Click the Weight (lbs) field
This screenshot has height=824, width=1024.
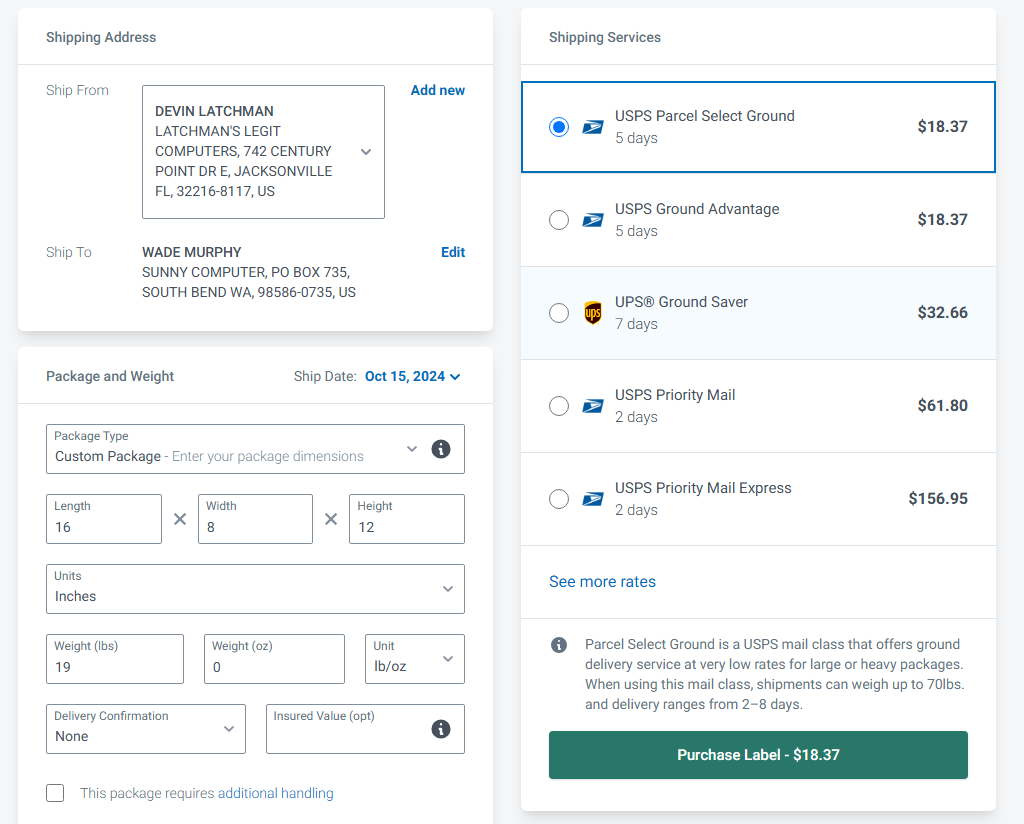pyautogui.click(x=115, y=659)
